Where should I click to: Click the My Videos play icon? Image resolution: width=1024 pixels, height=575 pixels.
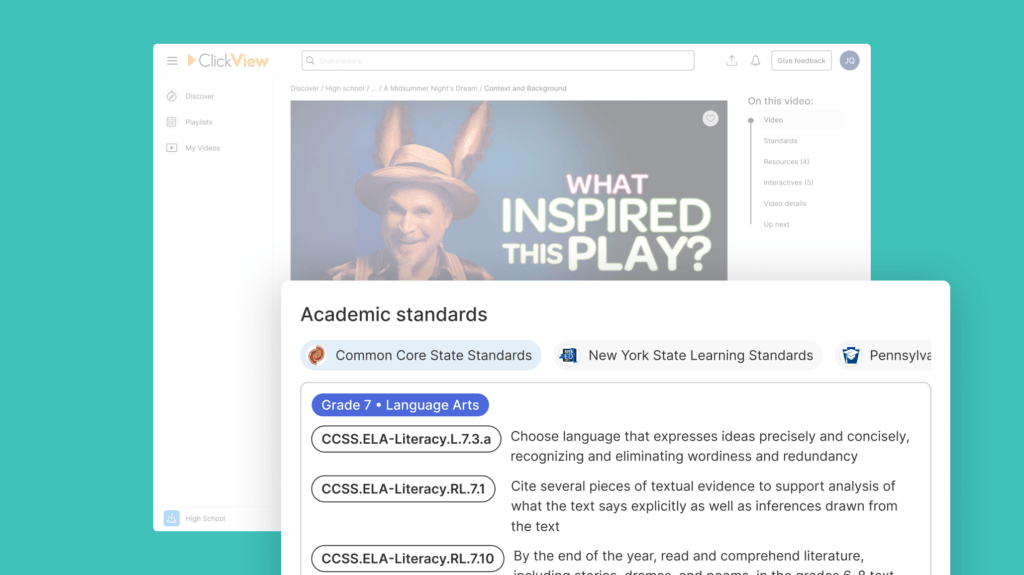[x=171, y=148]
